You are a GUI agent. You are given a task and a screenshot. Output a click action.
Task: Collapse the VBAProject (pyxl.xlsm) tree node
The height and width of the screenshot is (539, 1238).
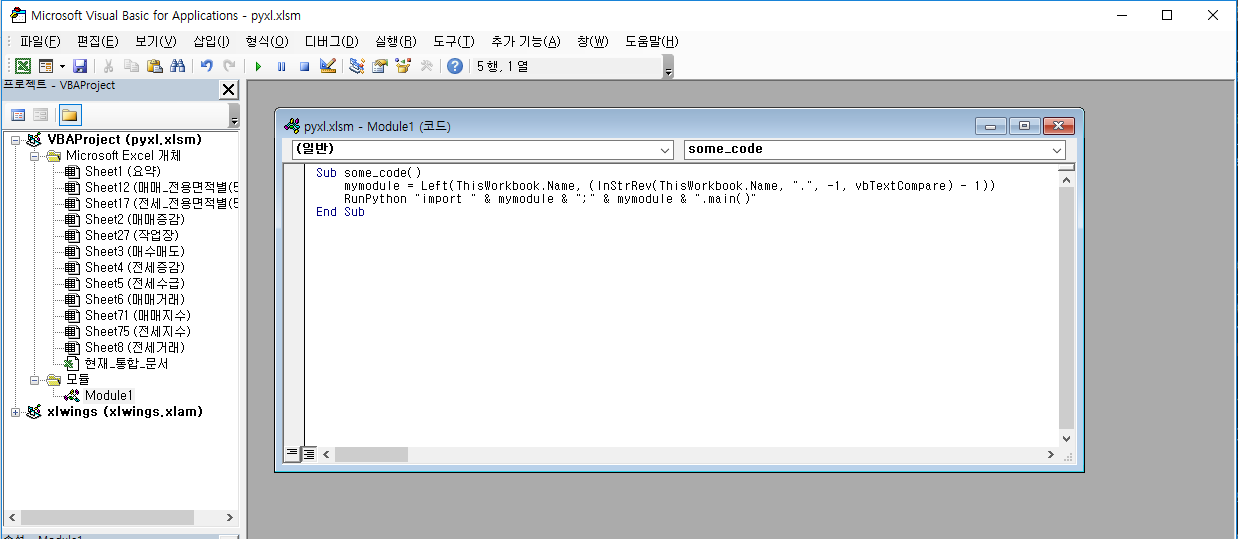(16, 140)
